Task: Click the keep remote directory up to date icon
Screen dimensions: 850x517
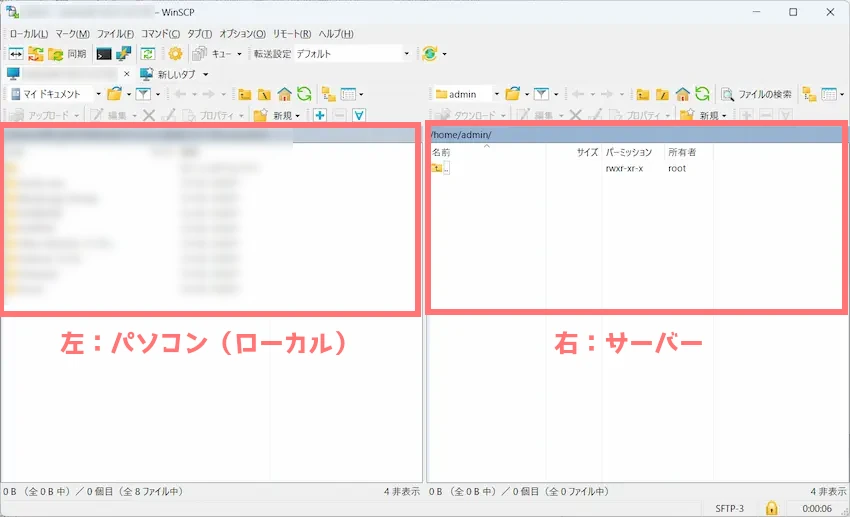Action: point(147,54)
